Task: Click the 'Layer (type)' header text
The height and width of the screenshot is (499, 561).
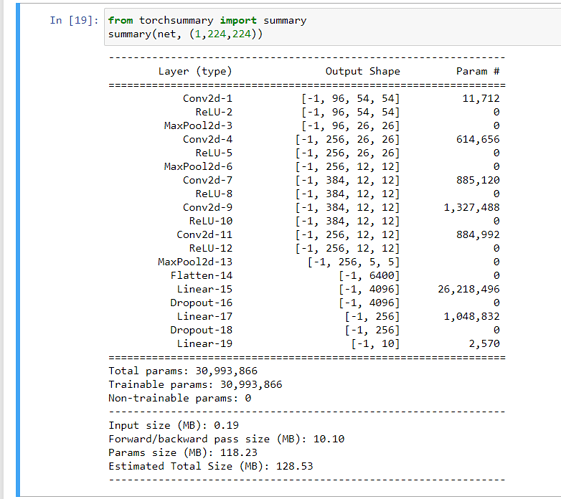Action: click(195, 71)
